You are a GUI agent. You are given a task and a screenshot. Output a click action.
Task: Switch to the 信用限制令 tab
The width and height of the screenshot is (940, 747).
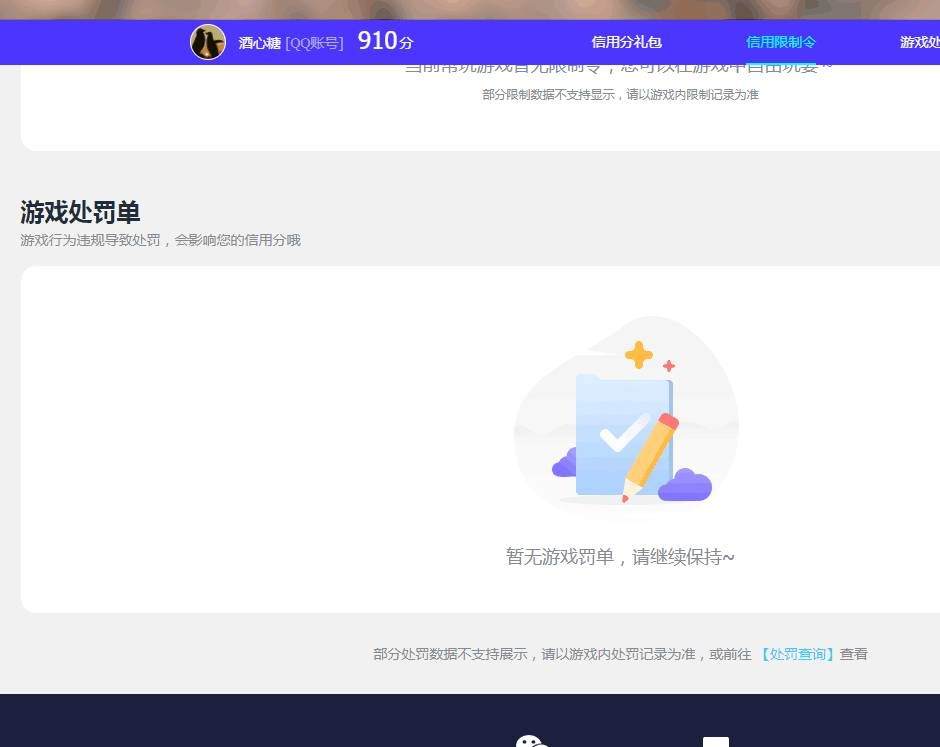click(x=781, y=42)
